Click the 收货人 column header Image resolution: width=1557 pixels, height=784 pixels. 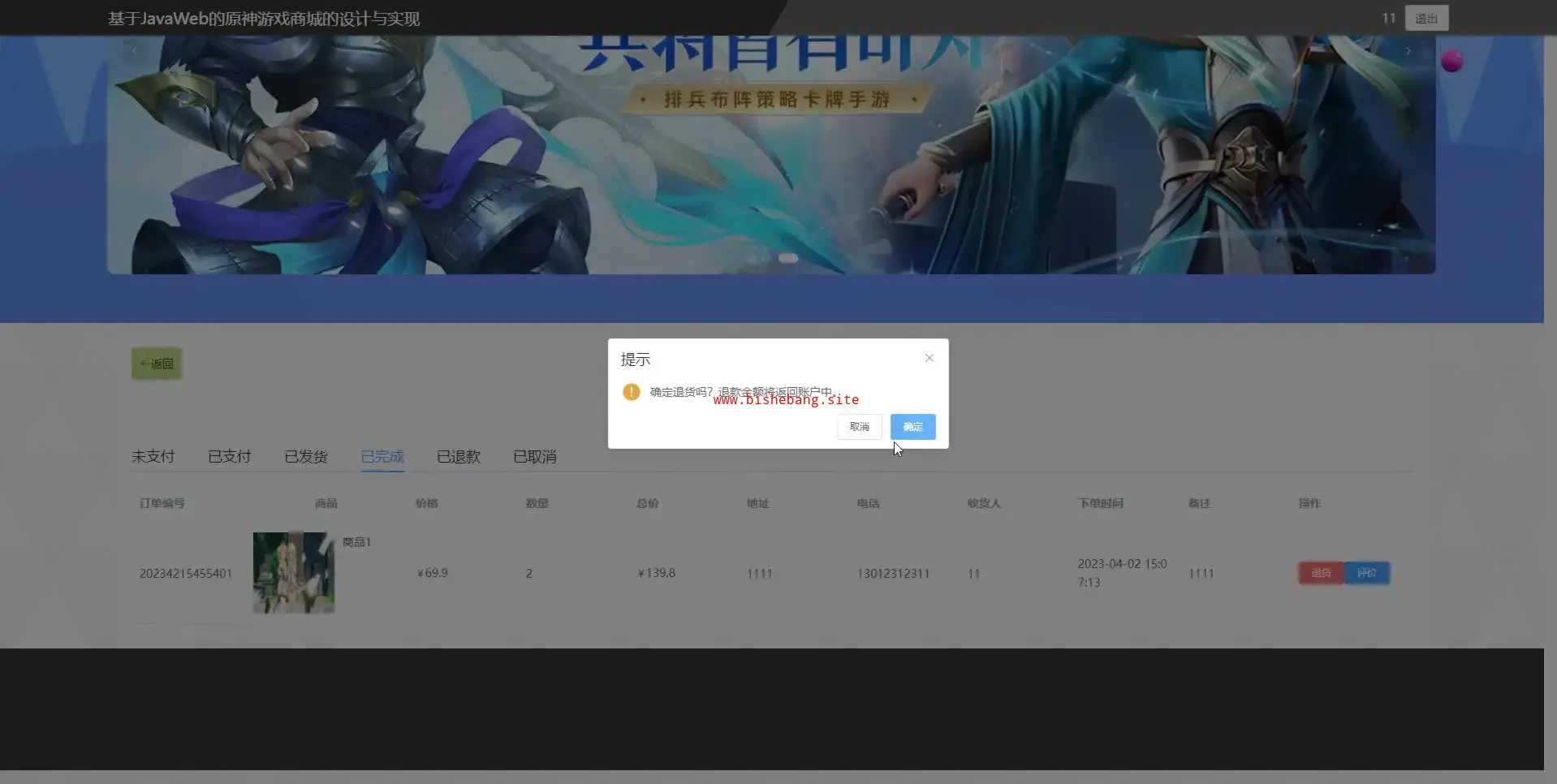click(984, 503)
